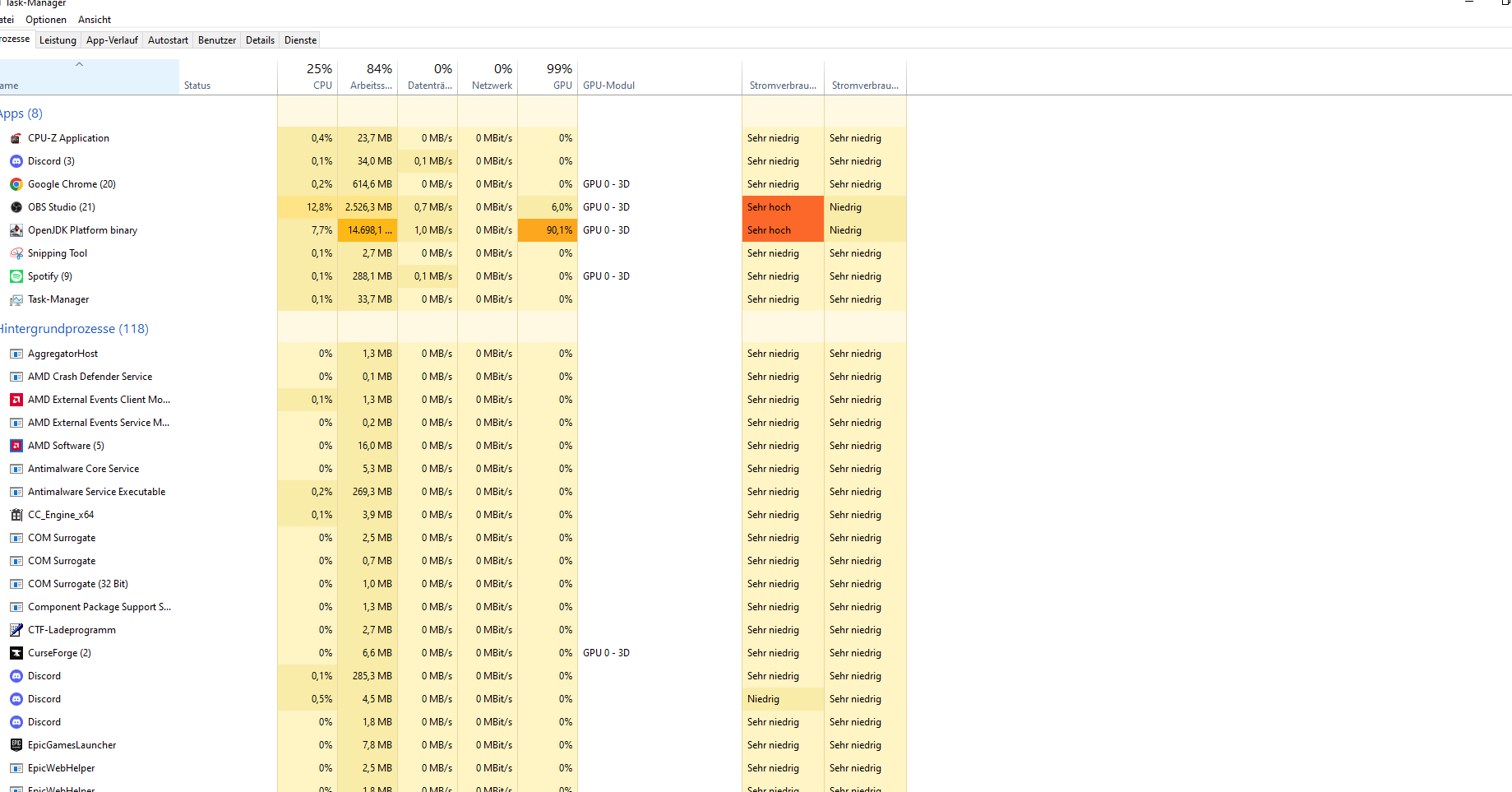Sort by the CPU column header
The image size is (1512, 792).
[x=307, y=76]
